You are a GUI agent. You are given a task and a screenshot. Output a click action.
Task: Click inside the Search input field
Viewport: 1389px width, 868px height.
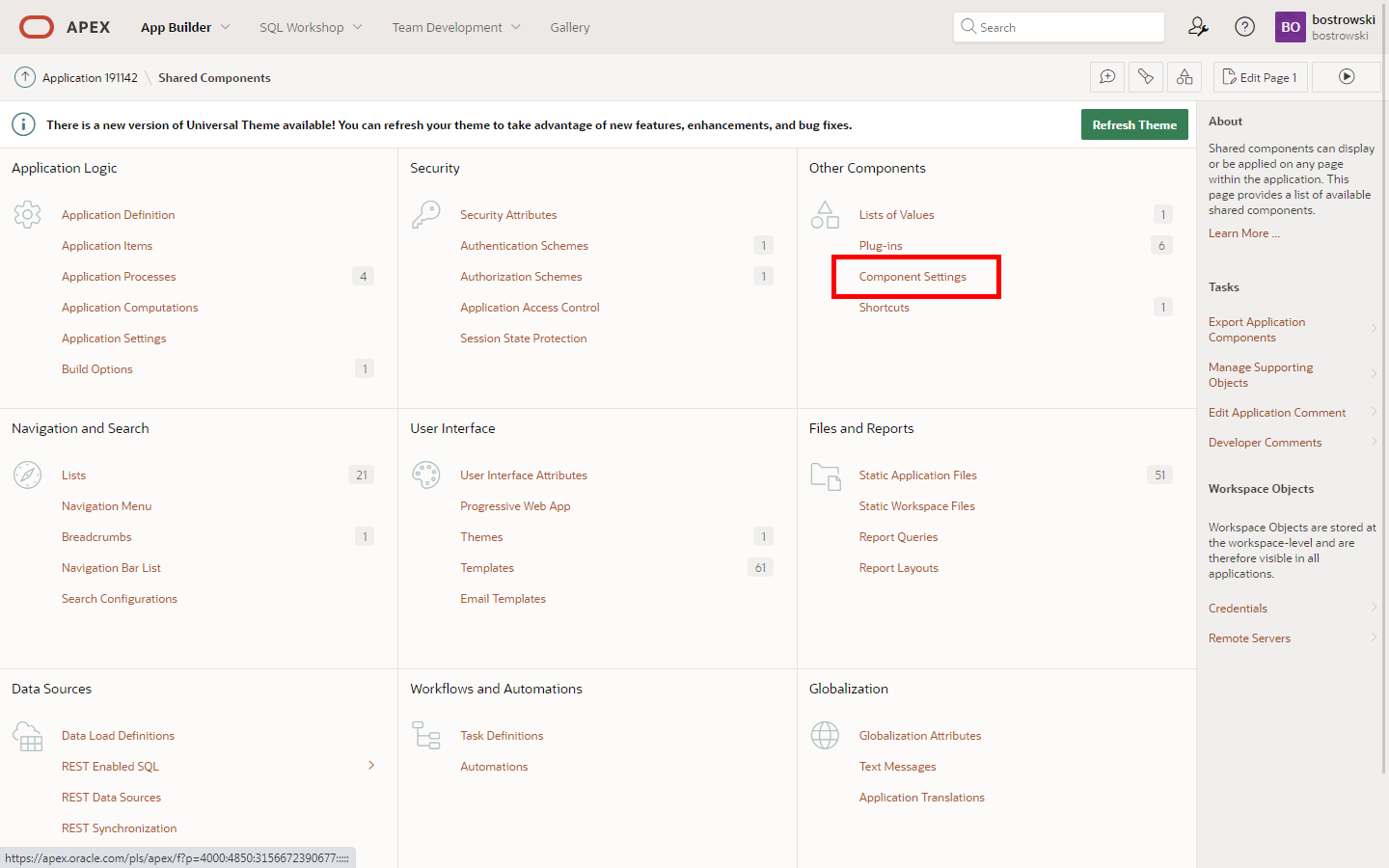click(x=1066, y=27)
